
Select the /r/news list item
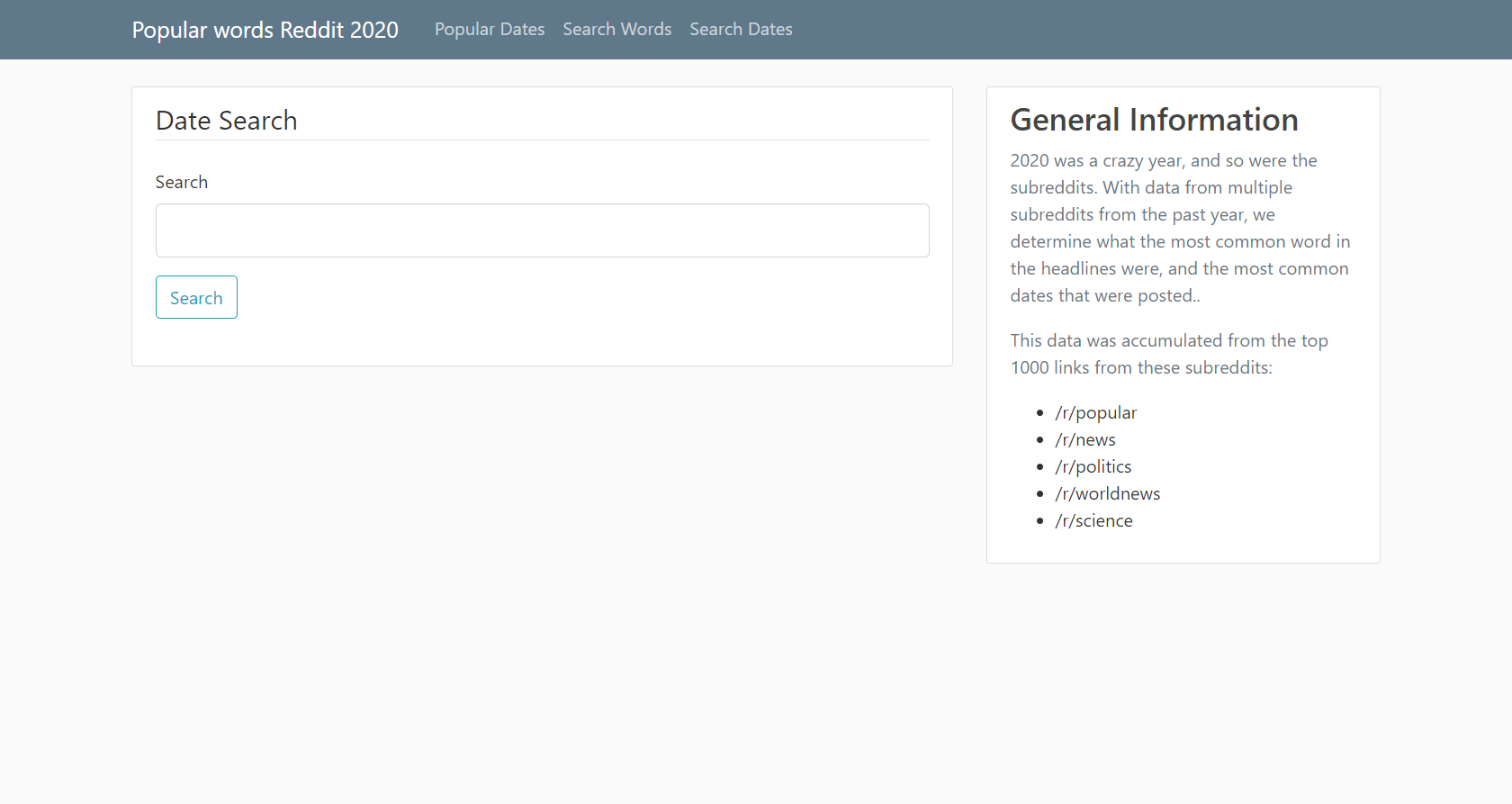(x=1084, y=439)
